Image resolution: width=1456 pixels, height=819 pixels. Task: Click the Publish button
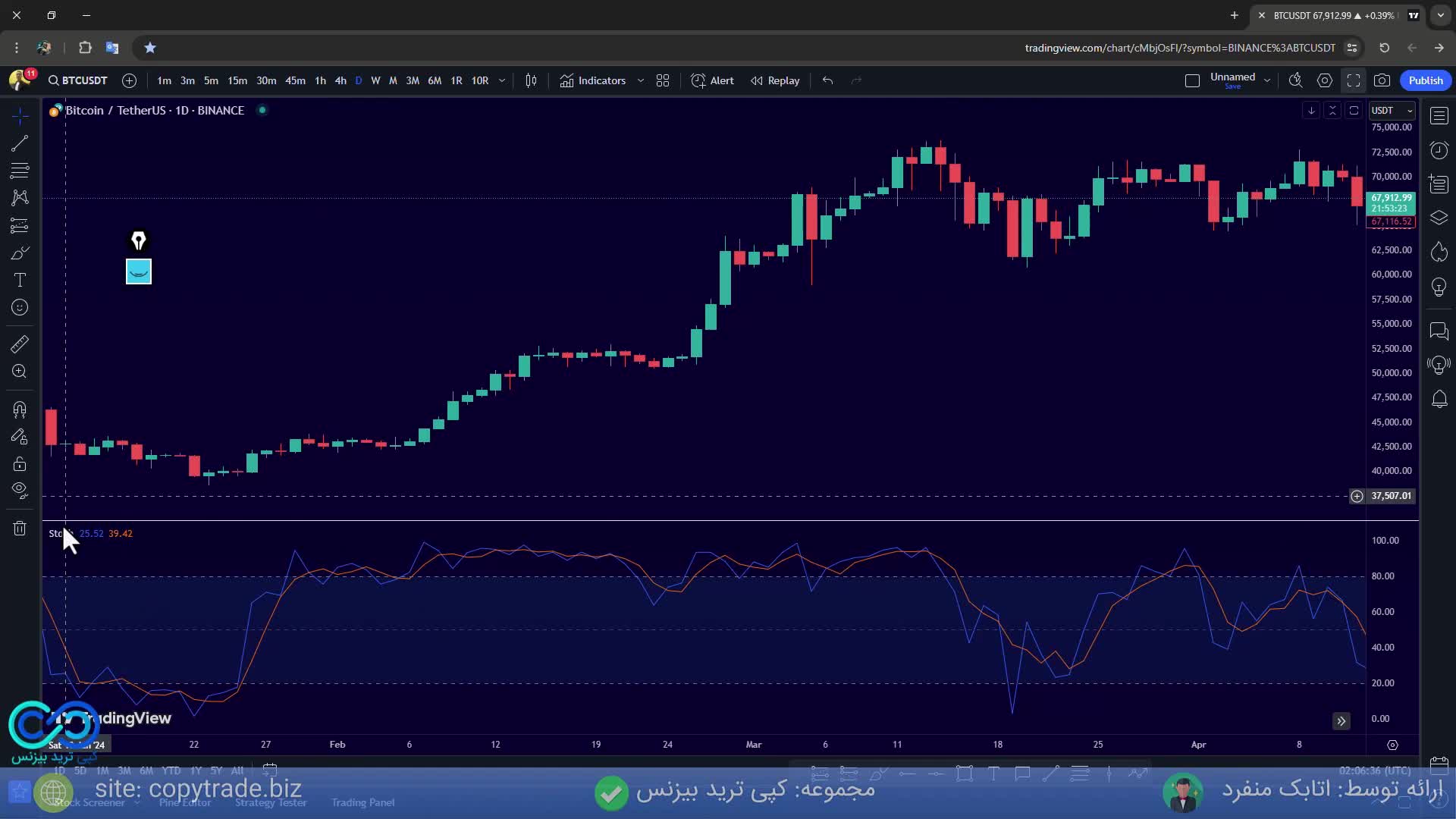(x=1425, y=80)
